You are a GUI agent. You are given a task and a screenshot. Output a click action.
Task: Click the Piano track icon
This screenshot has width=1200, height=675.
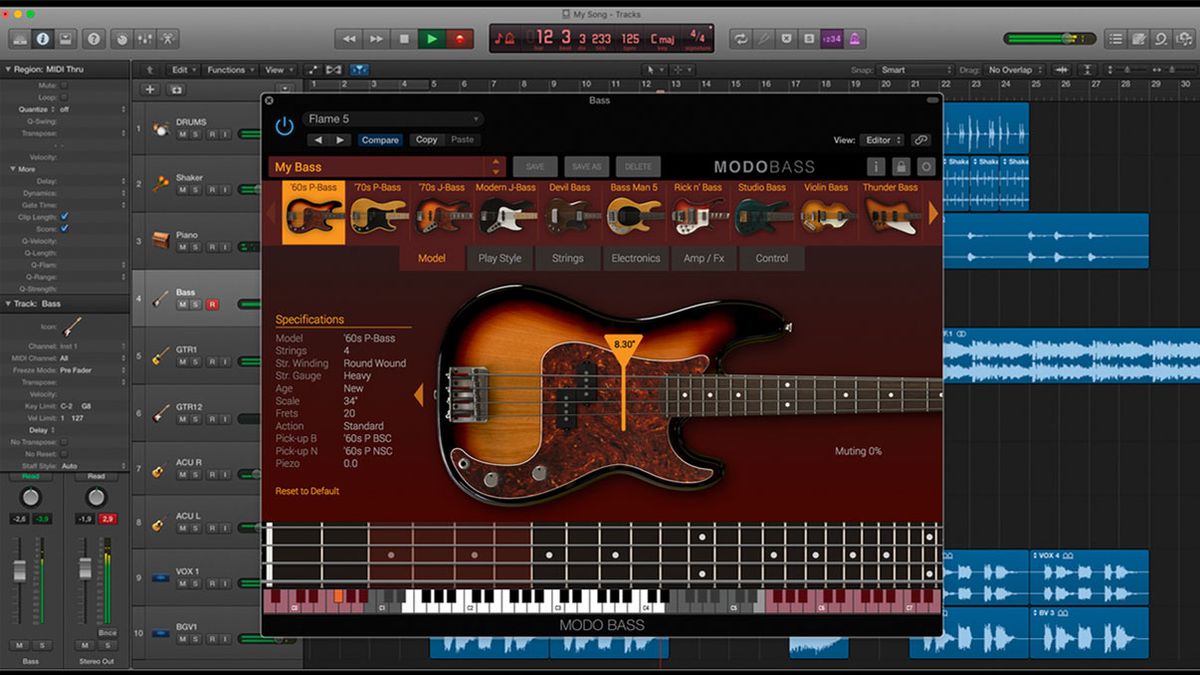tap(160, 240)
